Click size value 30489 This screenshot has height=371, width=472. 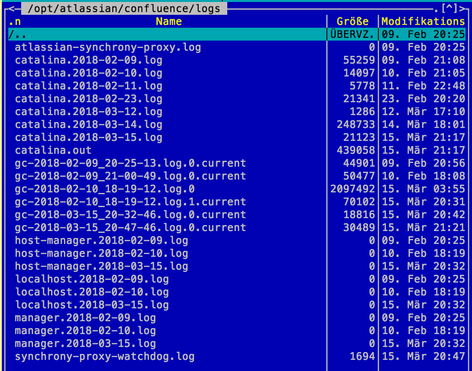click(x=359, y=228)
